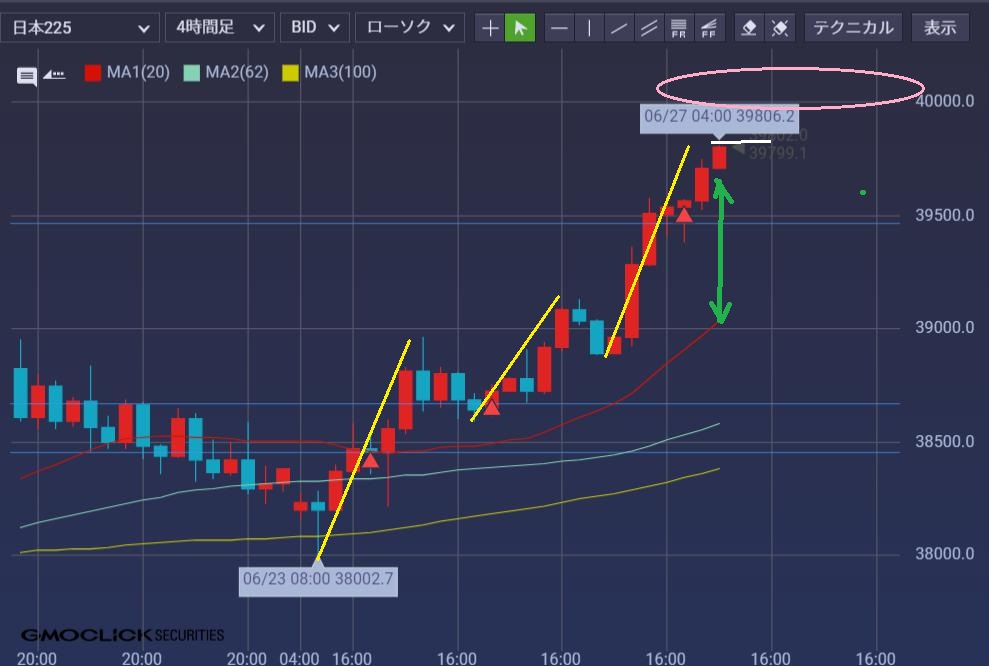Select the eraser tool
Viewport: 989px width, 666px height.
click(749, 28)
